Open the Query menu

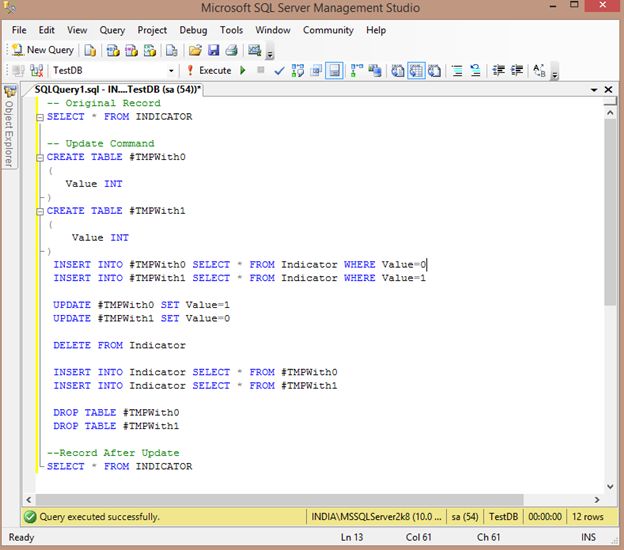click(112, 30)
